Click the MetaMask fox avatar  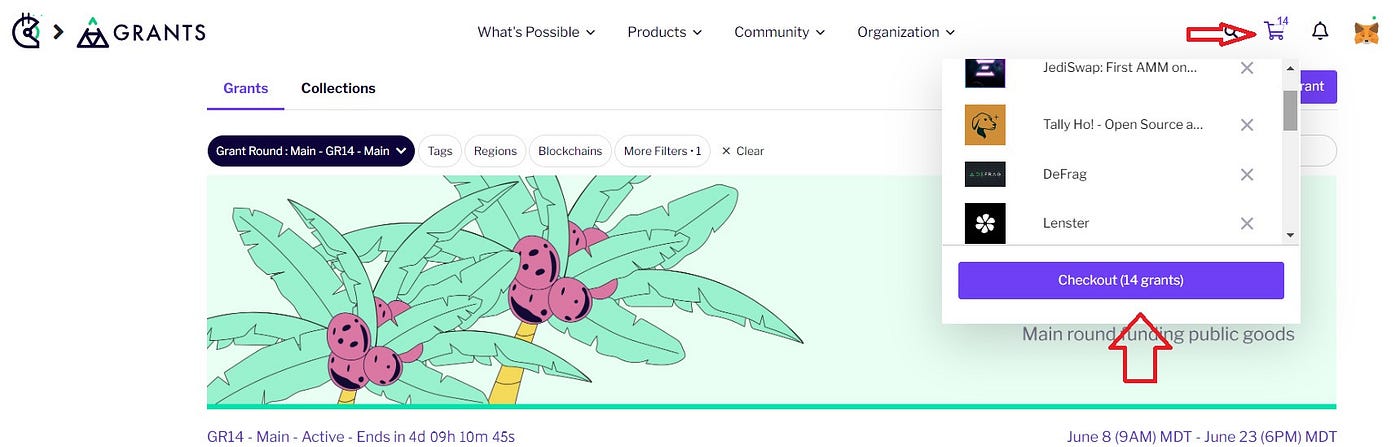click(1366, 32)
